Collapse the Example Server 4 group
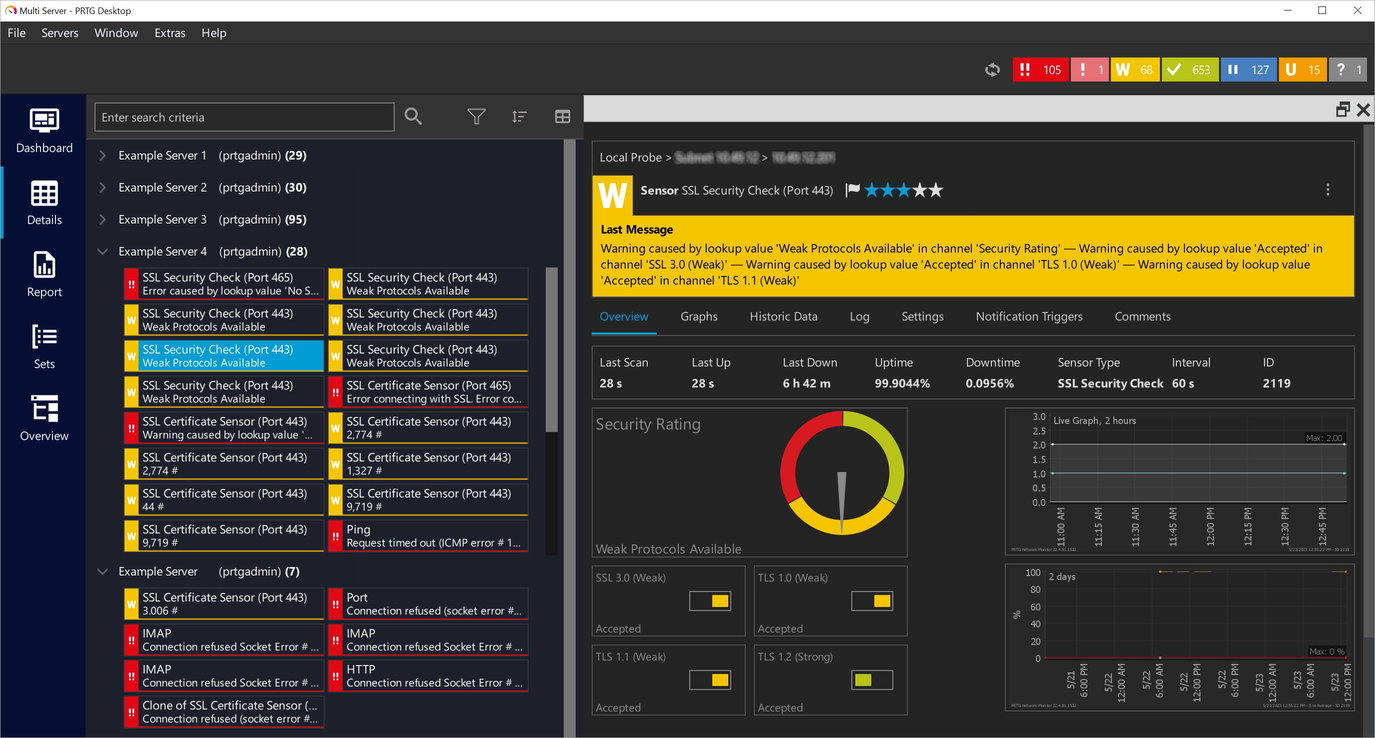Screen dimensions: 1375x738 [101, 251]
